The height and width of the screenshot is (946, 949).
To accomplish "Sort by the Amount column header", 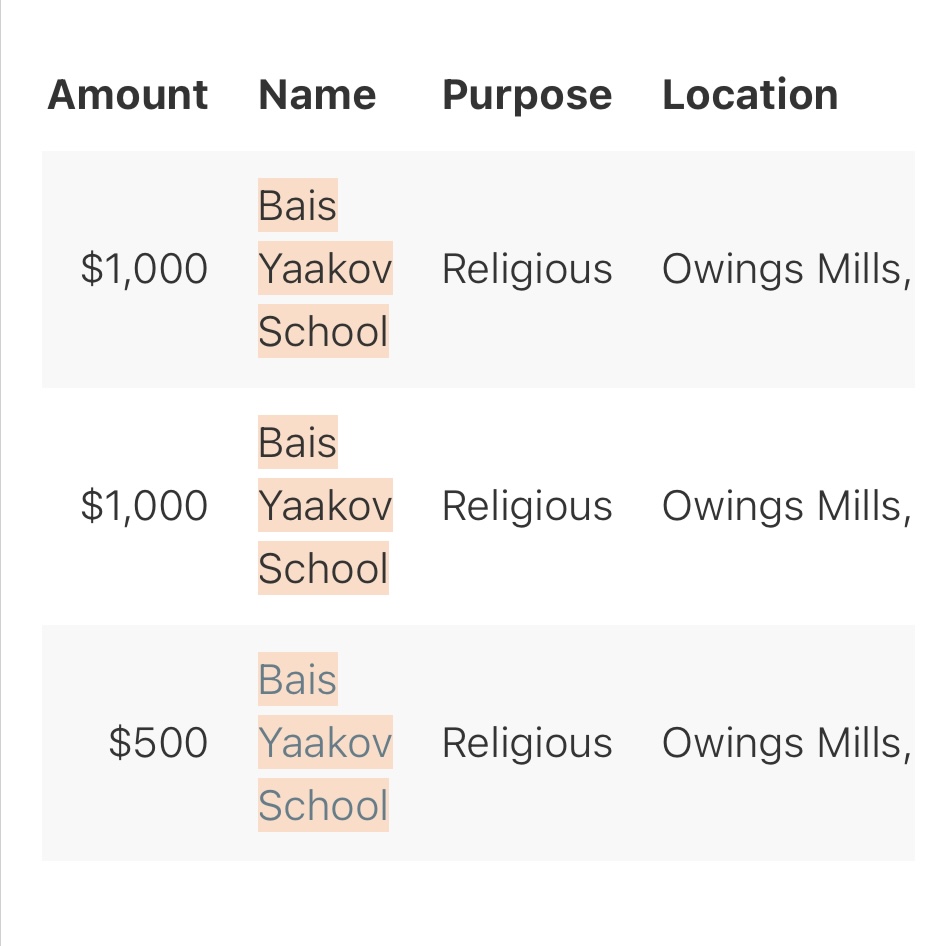I will point(128,95).
